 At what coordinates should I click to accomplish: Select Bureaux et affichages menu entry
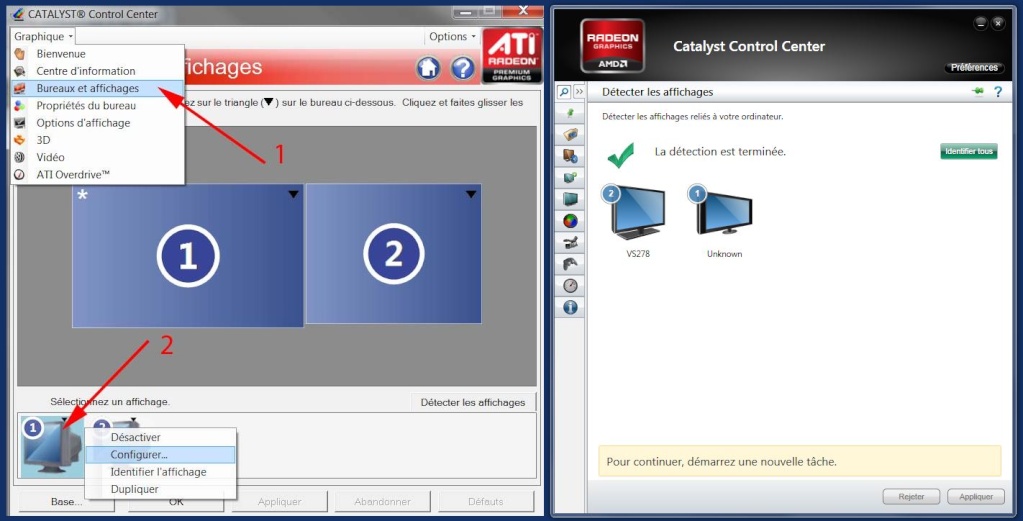coord(98,88)
